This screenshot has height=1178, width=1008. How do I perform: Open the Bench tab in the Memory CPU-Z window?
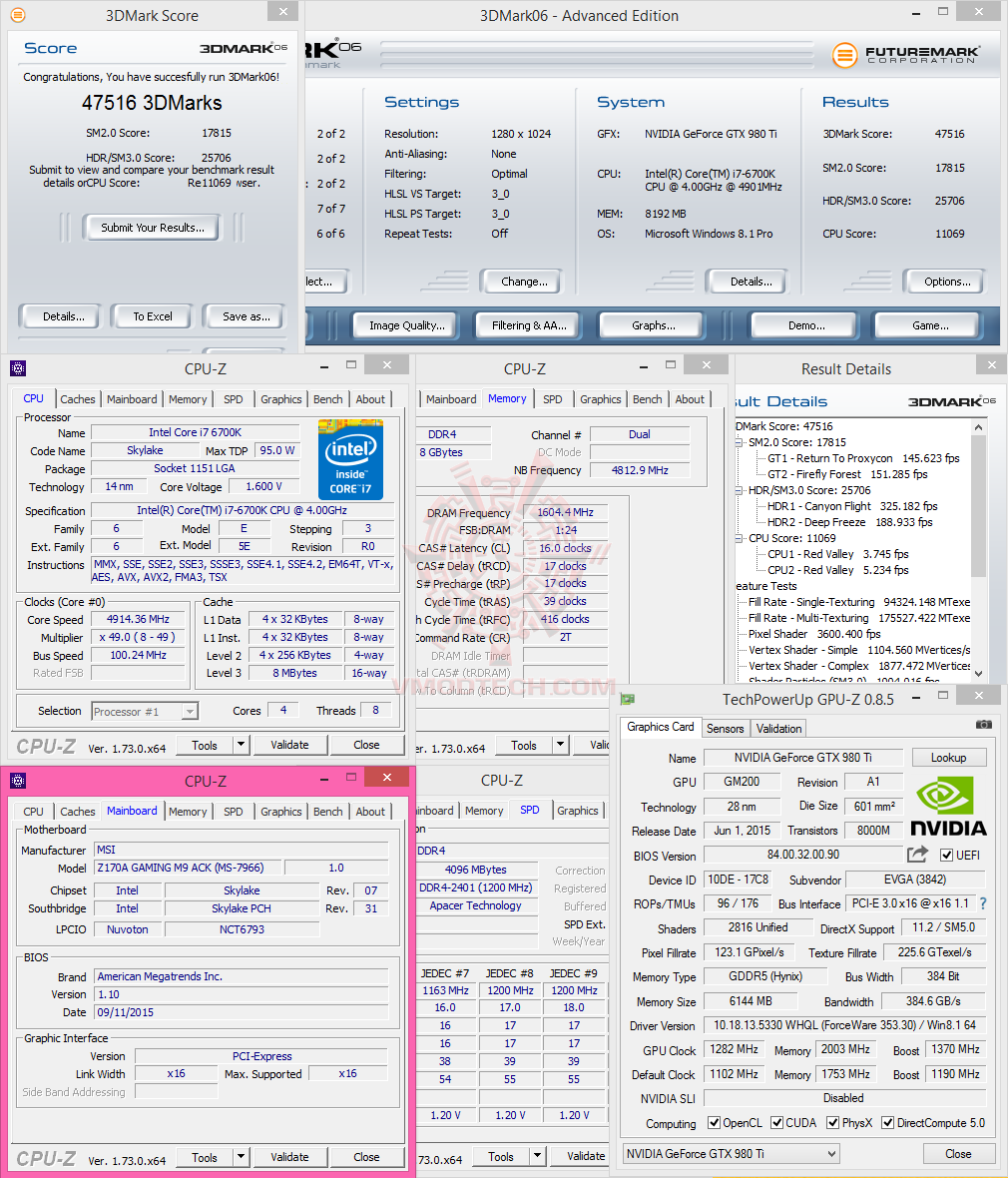[648, 399]
